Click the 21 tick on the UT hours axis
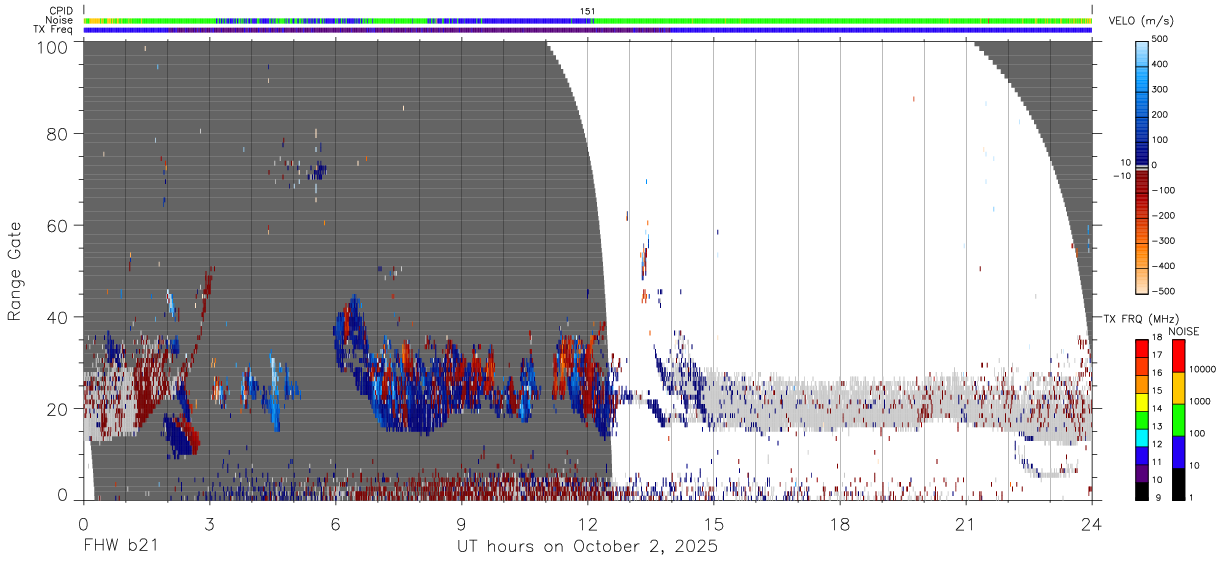This screenshot has height=567, width=1228. pos(966,523)
